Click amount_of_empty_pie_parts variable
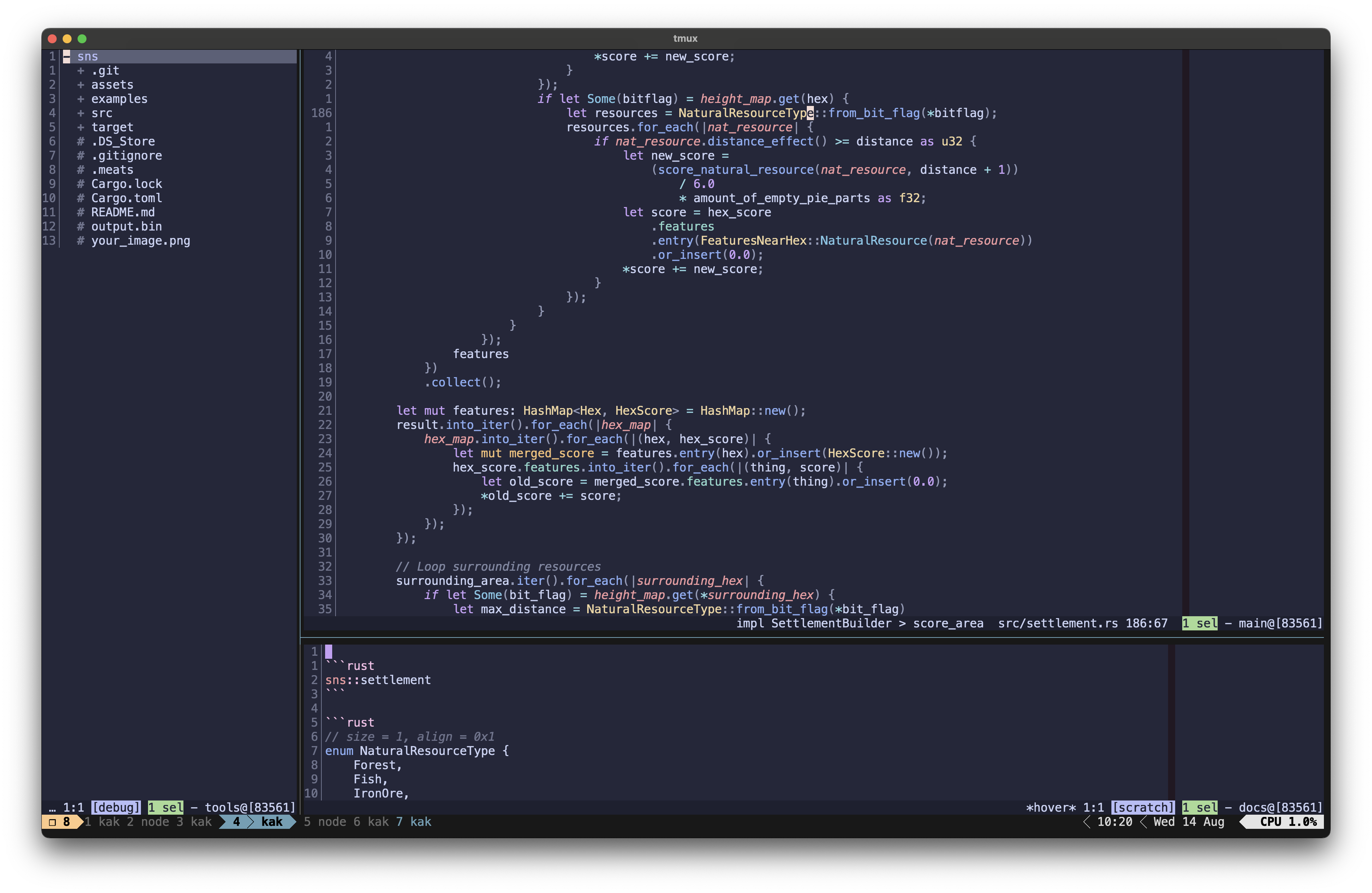 [x=781, y=198]
